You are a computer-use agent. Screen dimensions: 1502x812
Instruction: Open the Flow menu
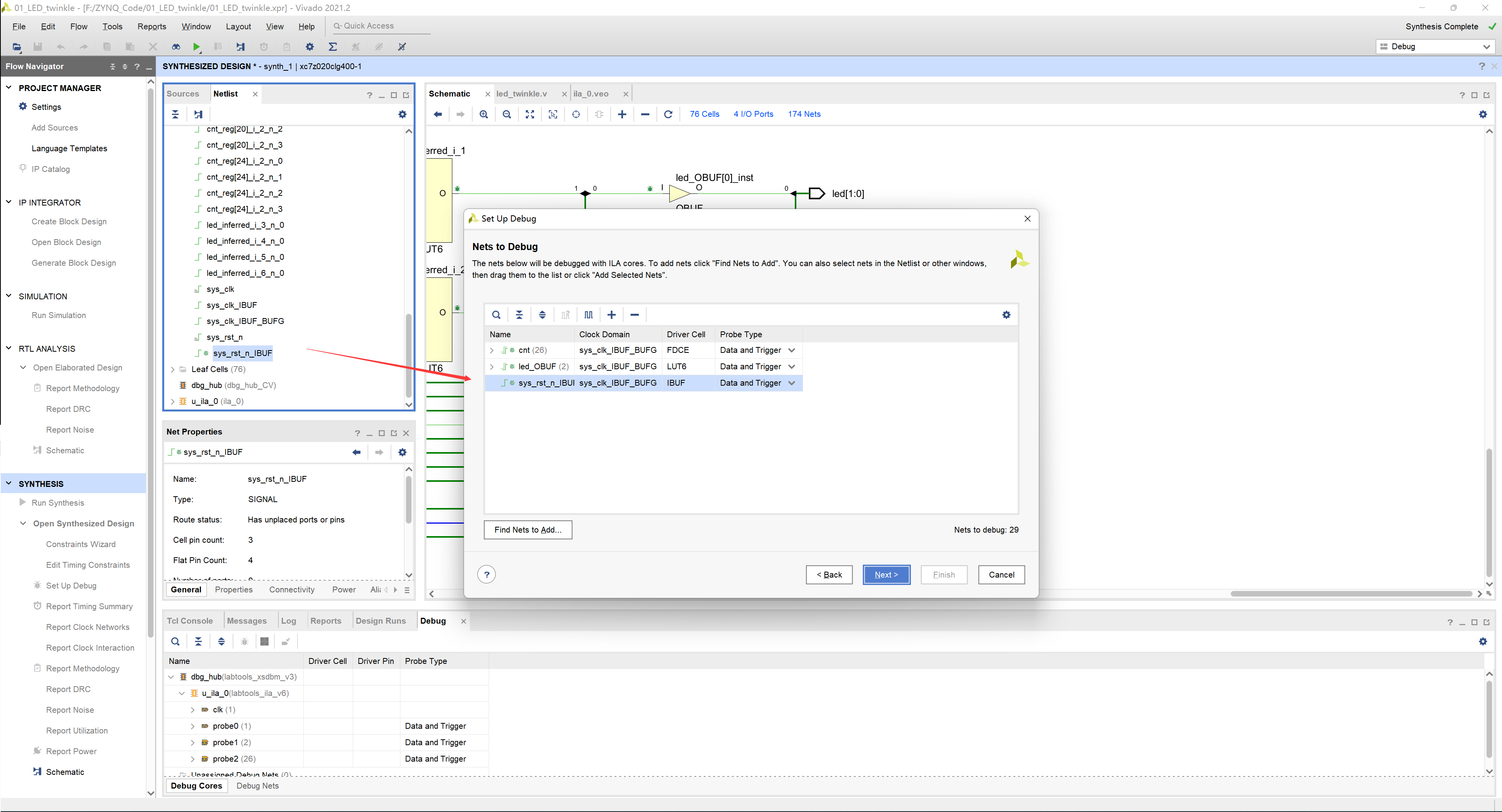coord(79,26)
